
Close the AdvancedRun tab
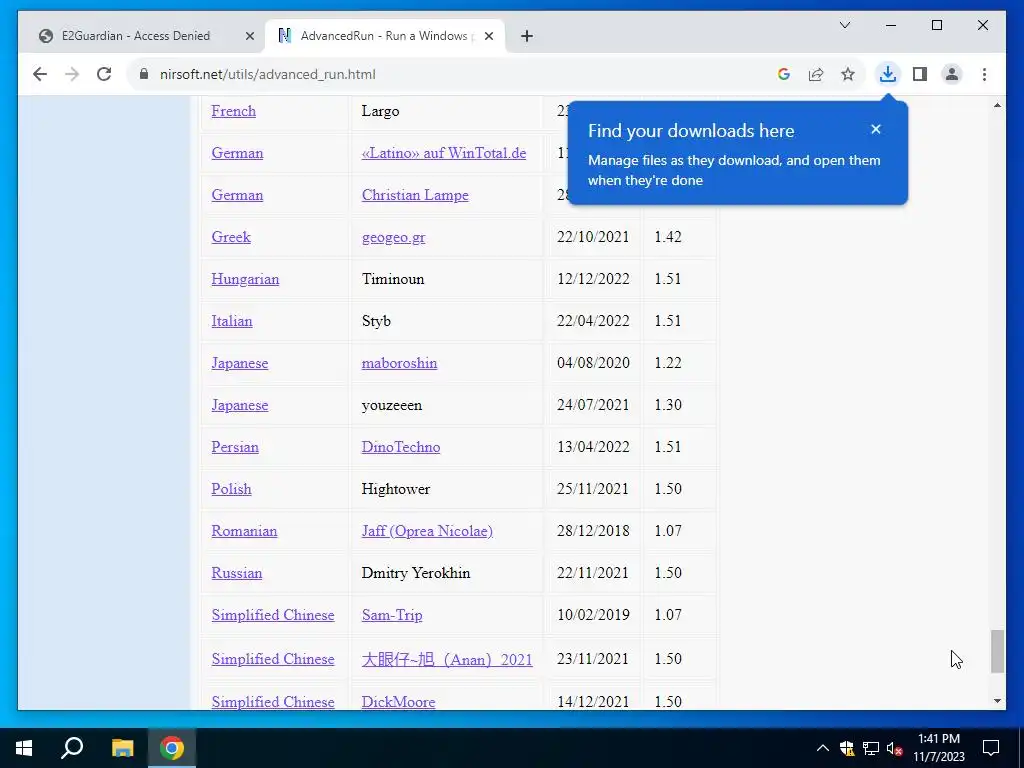coord(489,37)
